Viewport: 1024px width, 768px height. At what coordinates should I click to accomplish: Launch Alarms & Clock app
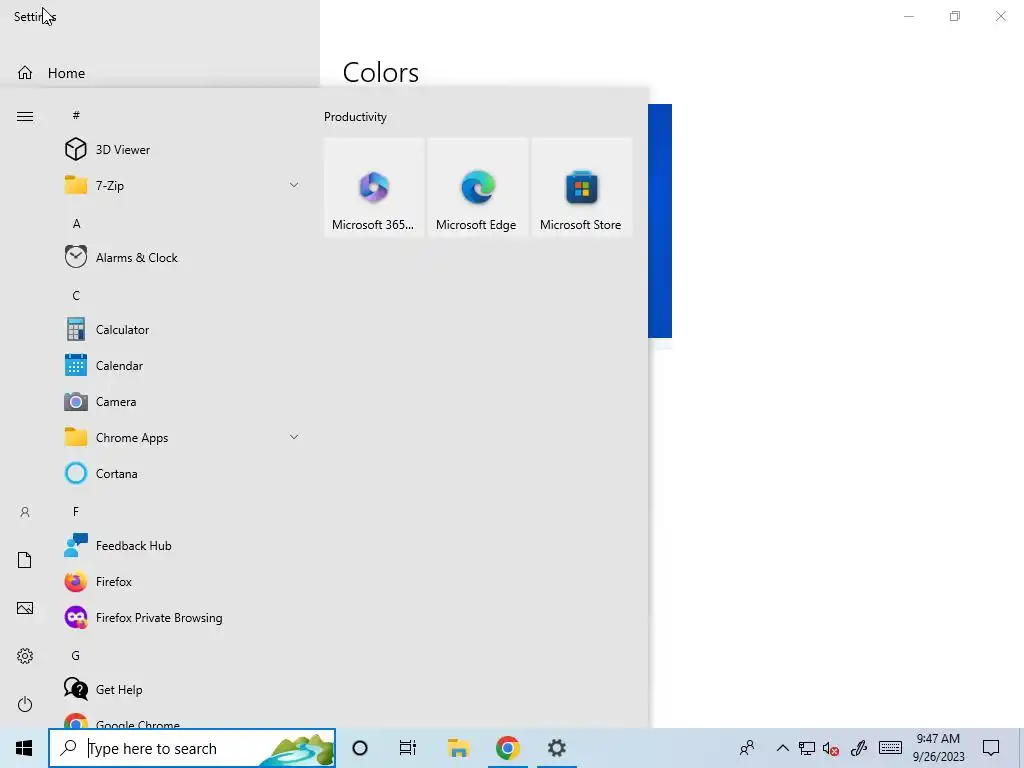[183, 257]
